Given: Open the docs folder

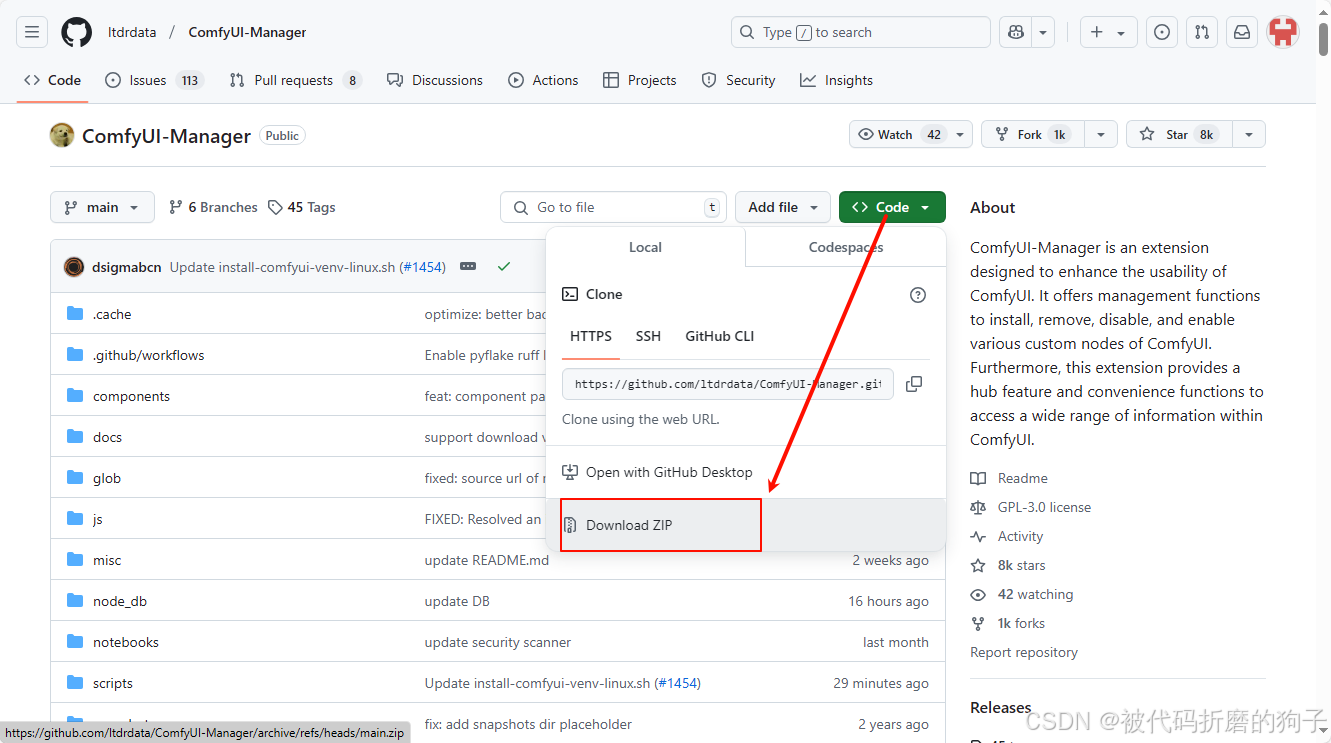Looking at the screenshot, I should pos(107,437).
